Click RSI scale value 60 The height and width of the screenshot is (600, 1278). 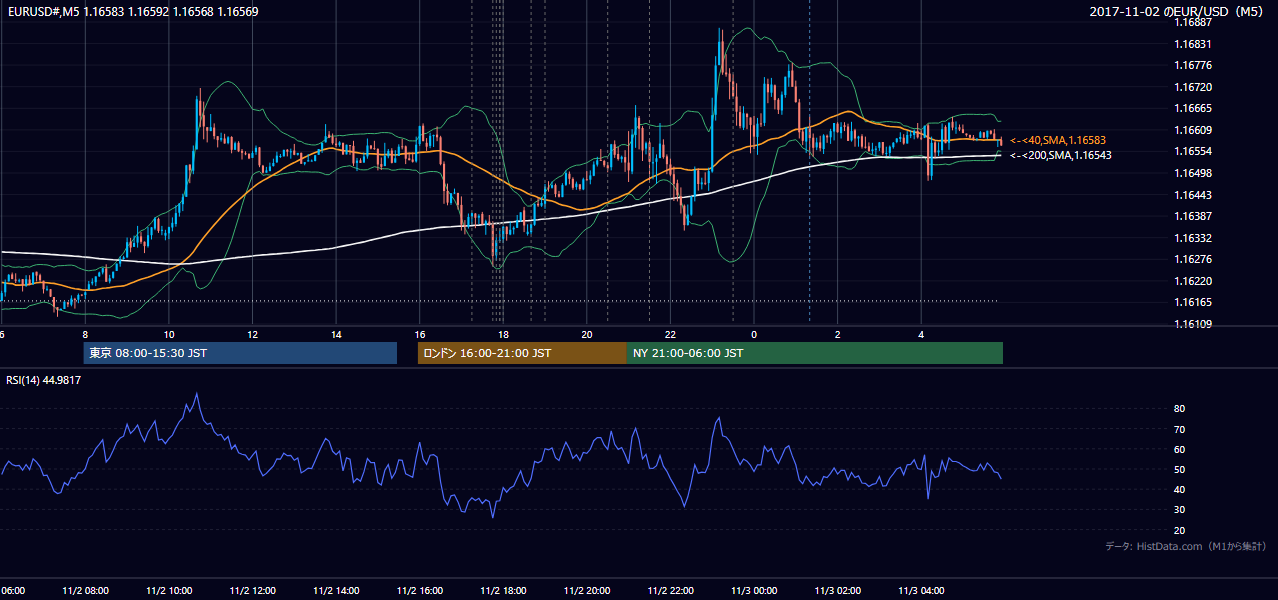coord(1180,450)
